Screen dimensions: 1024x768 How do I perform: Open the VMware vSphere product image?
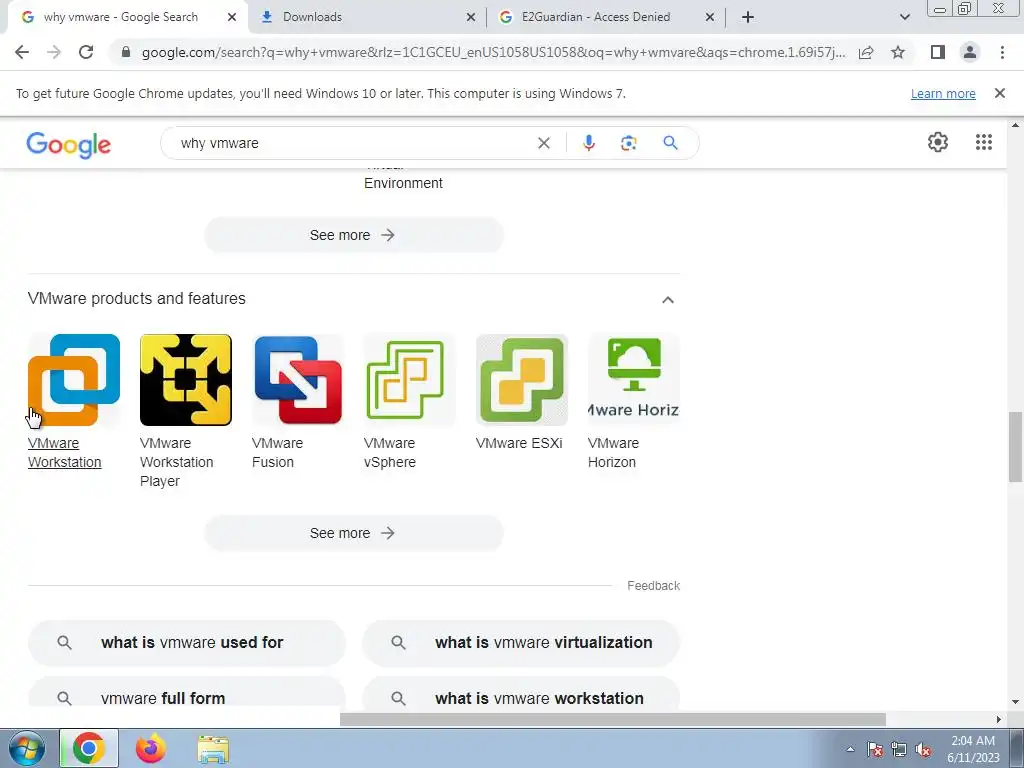pos(409,379)
